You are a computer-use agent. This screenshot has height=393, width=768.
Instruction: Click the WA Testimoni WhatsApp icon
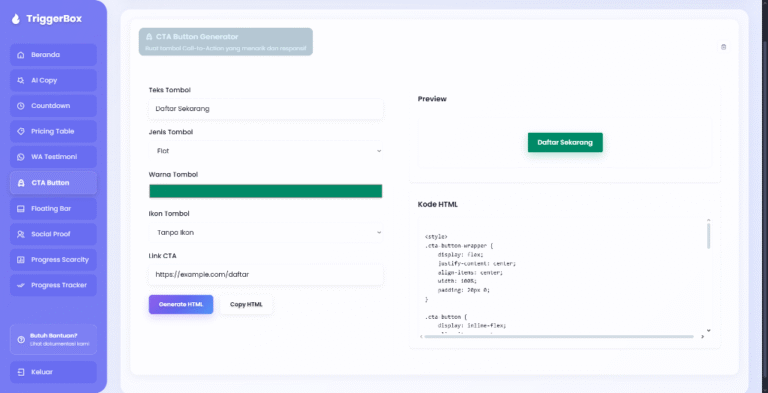tap(21, 157)
